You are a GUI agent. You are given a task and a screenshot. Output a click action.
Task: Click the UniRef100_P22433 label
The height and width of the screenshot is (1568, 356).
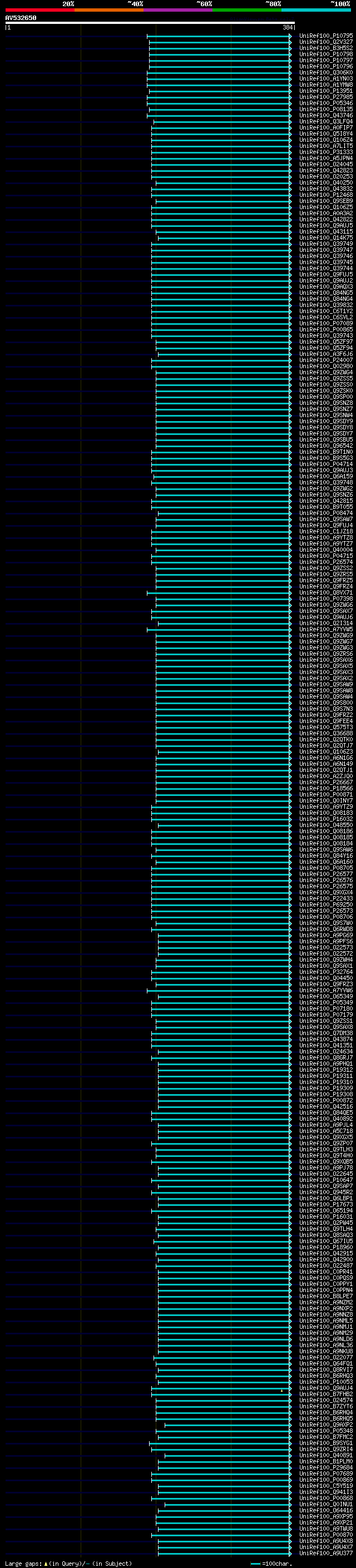[x=326, y=898]
